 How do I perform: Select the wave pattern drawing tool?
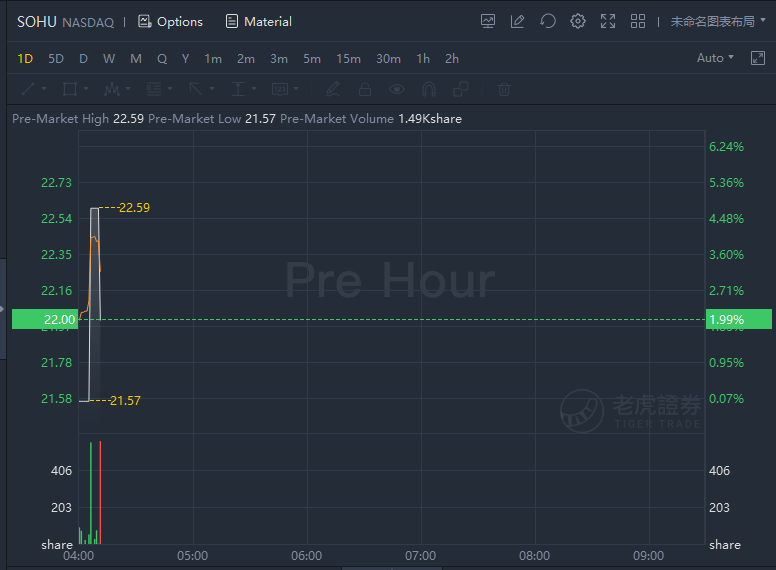tap(112, 89)
